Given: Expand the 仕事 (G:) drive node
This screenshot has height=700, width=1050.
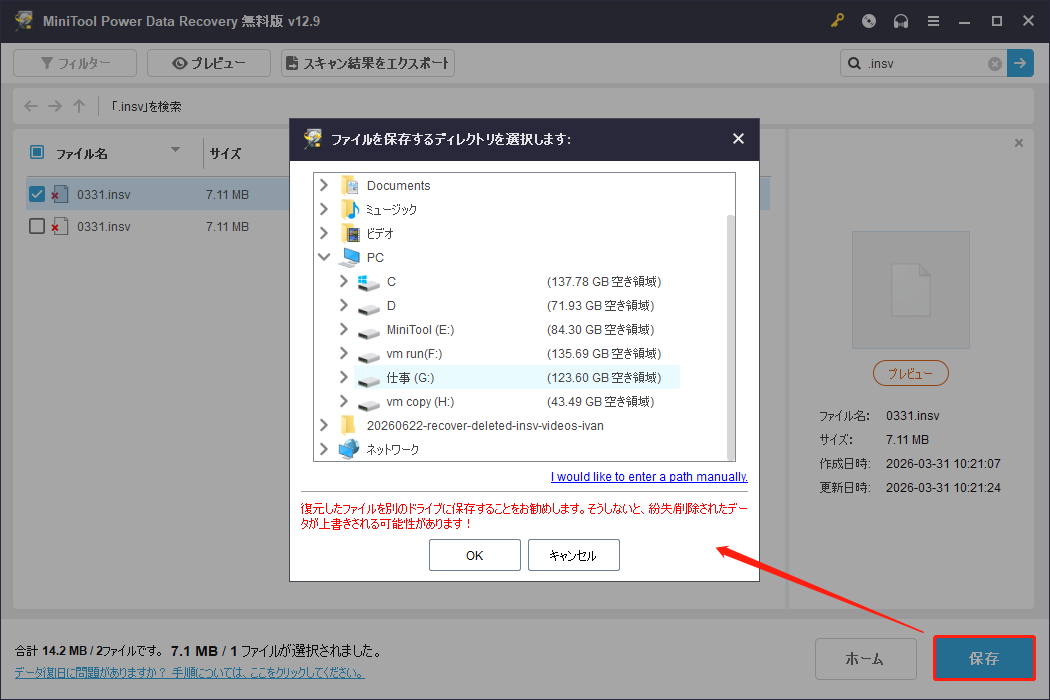Looking at the screenshot, I should coord(344,378).
